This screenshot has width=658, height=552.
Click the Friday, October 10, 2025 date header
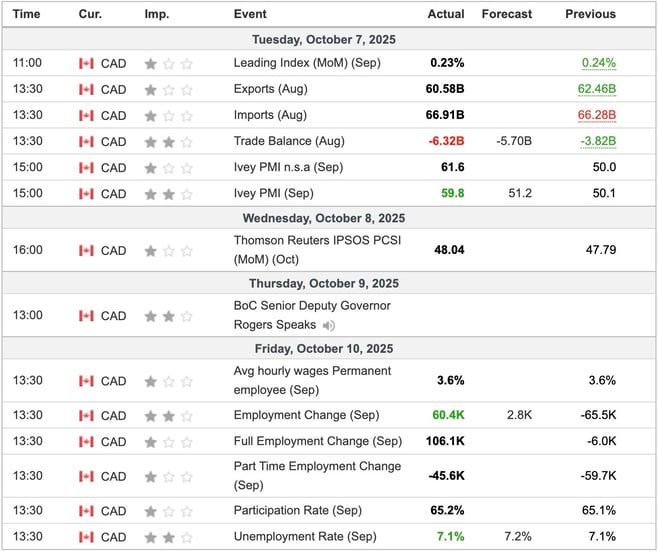click(329, 349)
